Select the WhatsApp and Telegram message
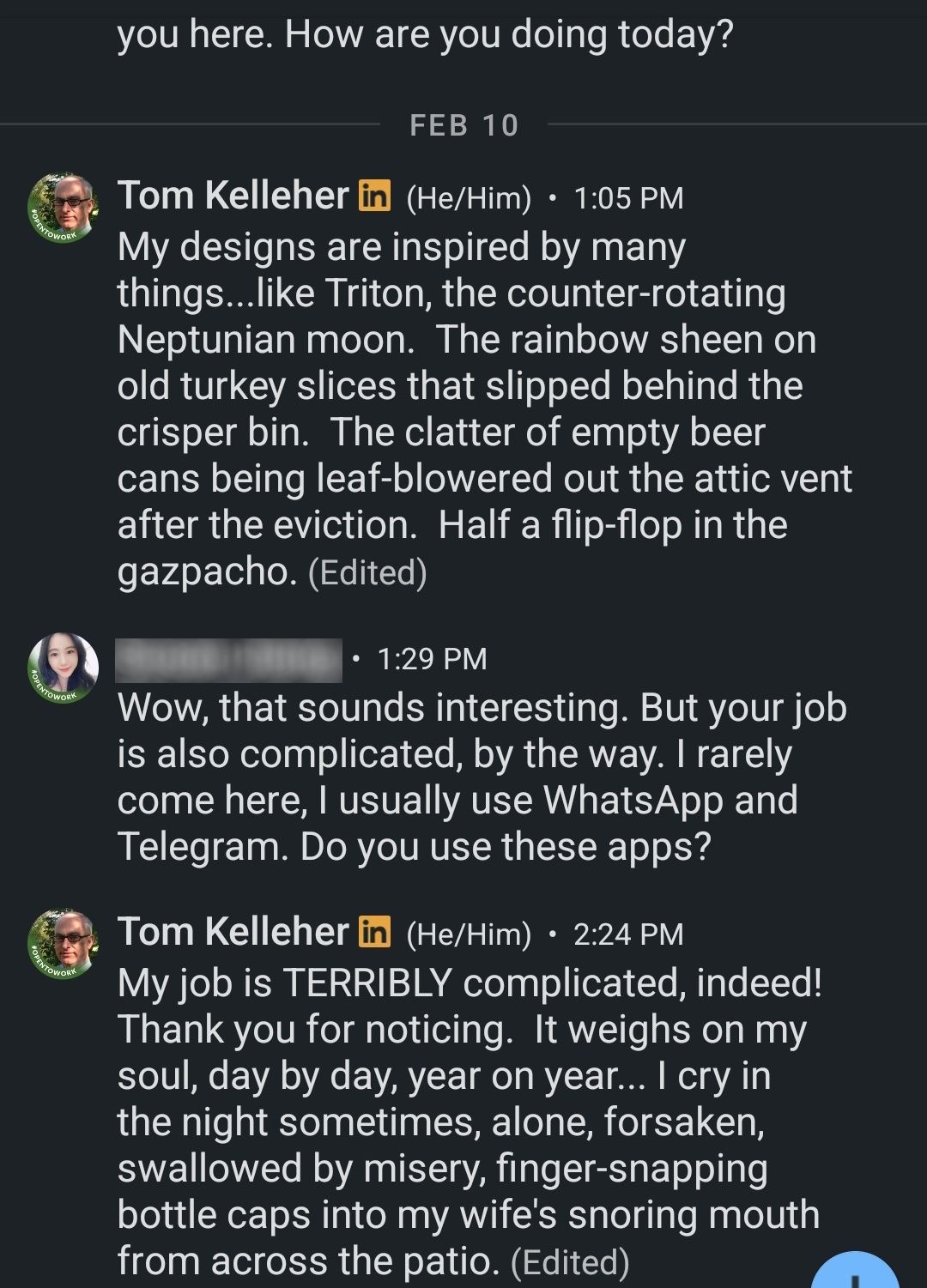The width and height of the screenshot is (927, 1288). [482, 777]
